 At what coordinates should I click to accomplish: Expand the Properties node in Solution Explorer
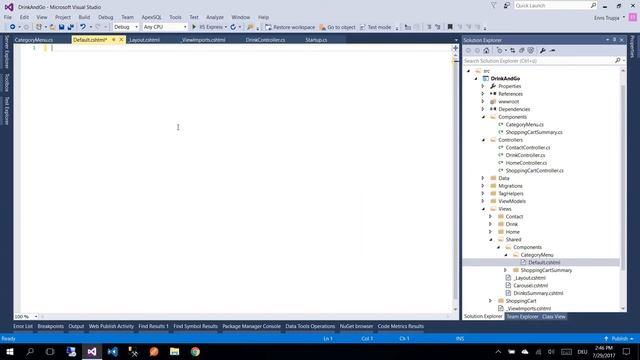[483, 86]
